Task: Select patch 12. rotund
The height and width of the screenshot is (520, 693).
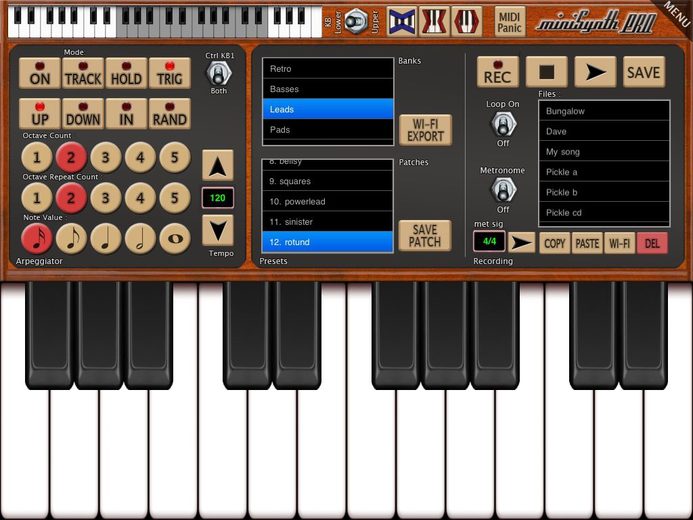Action: tap(327, 242)
